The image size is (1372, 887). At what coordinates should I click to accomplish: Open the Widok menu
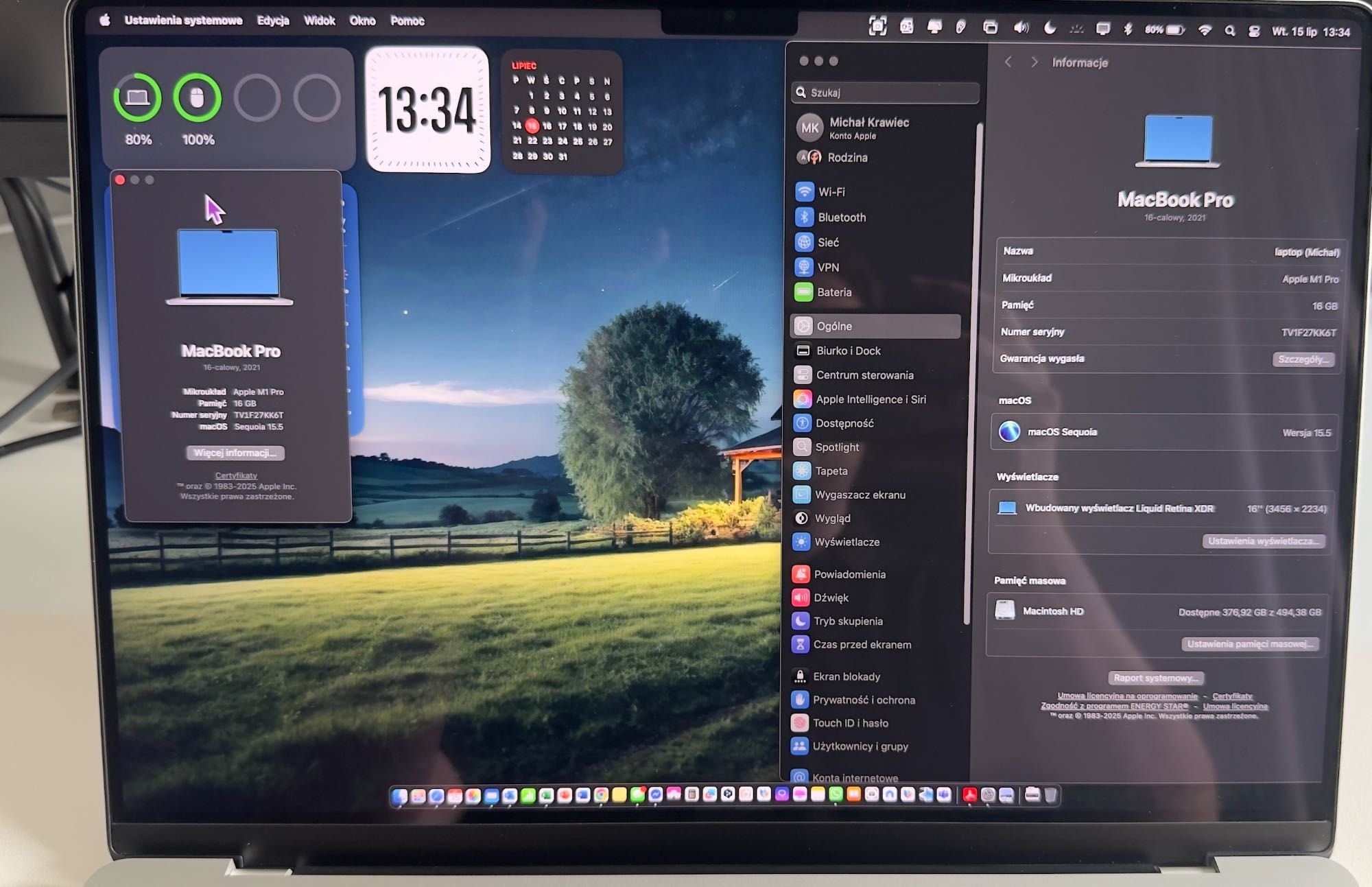click(x=320, y=21)
